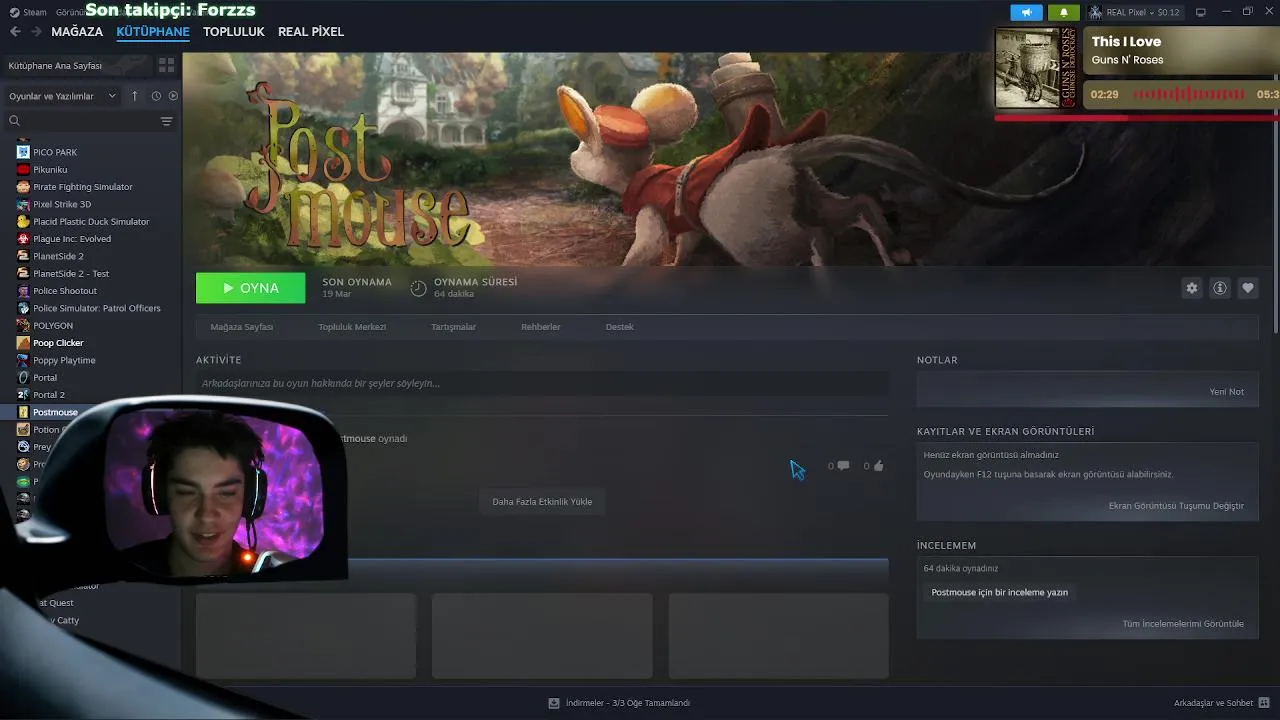The image size is (1280, 720).
Task: Toggle Postmouse as favorite heart
Action: [1248, 288]
